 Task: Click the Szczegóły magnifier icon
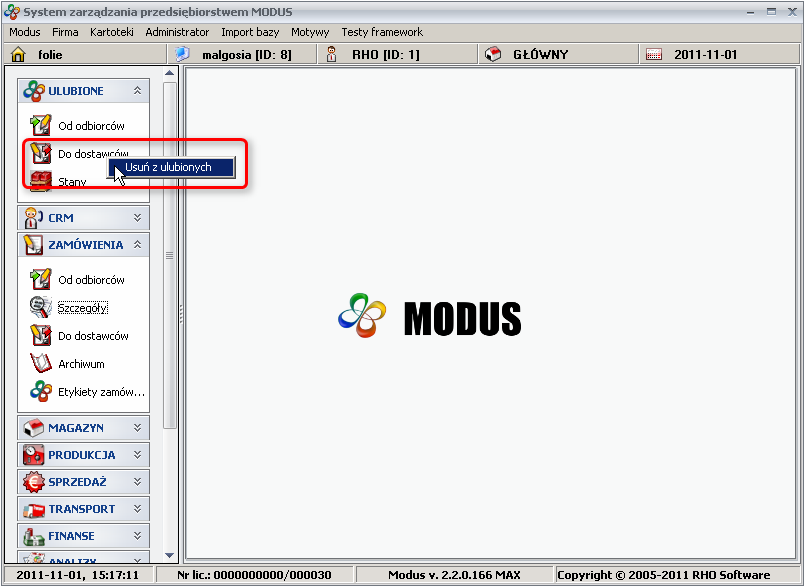[40, 307]
